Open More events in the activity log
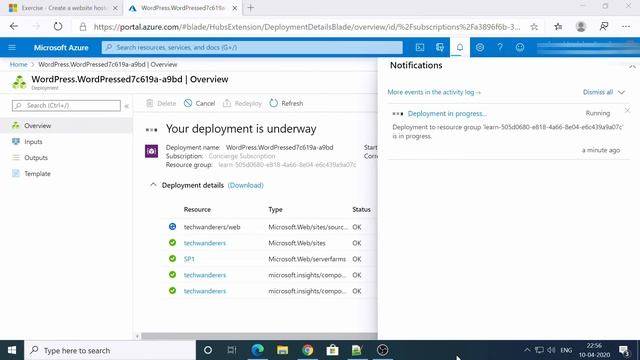 point(434,92)
